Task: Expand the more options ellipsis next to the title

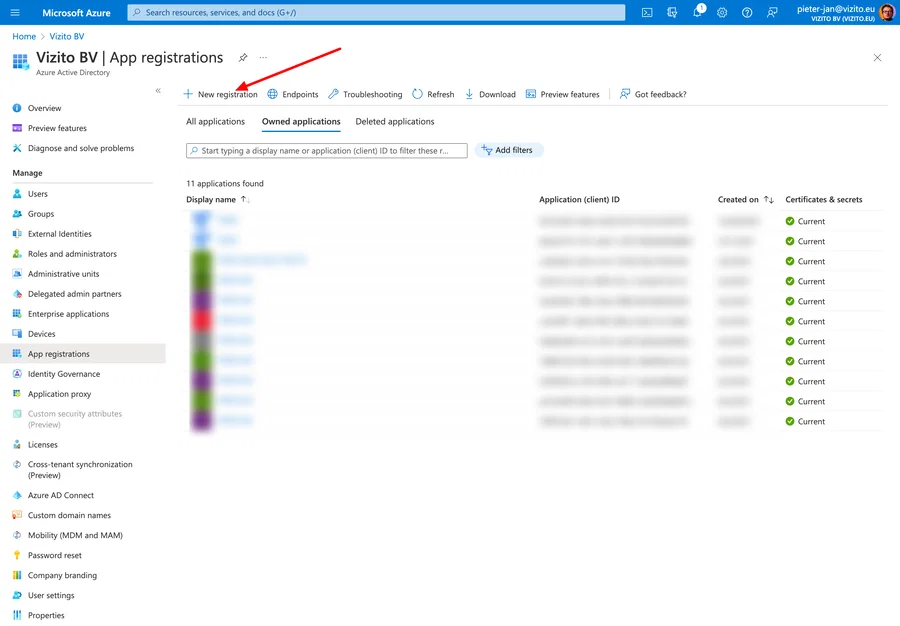Action: click(263, 58)
